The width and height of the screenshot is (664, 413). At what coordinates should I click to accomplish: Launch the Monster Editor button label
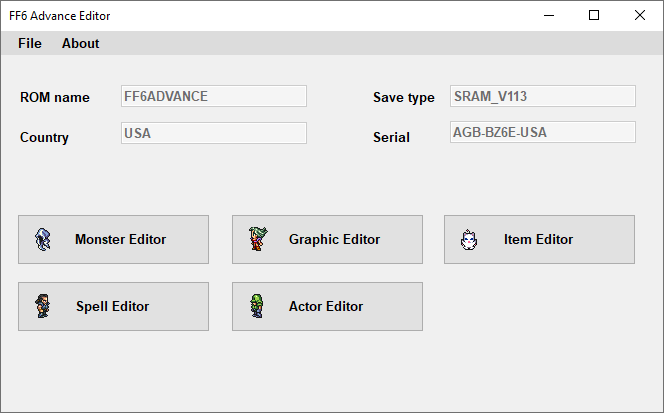coord(120,239)
